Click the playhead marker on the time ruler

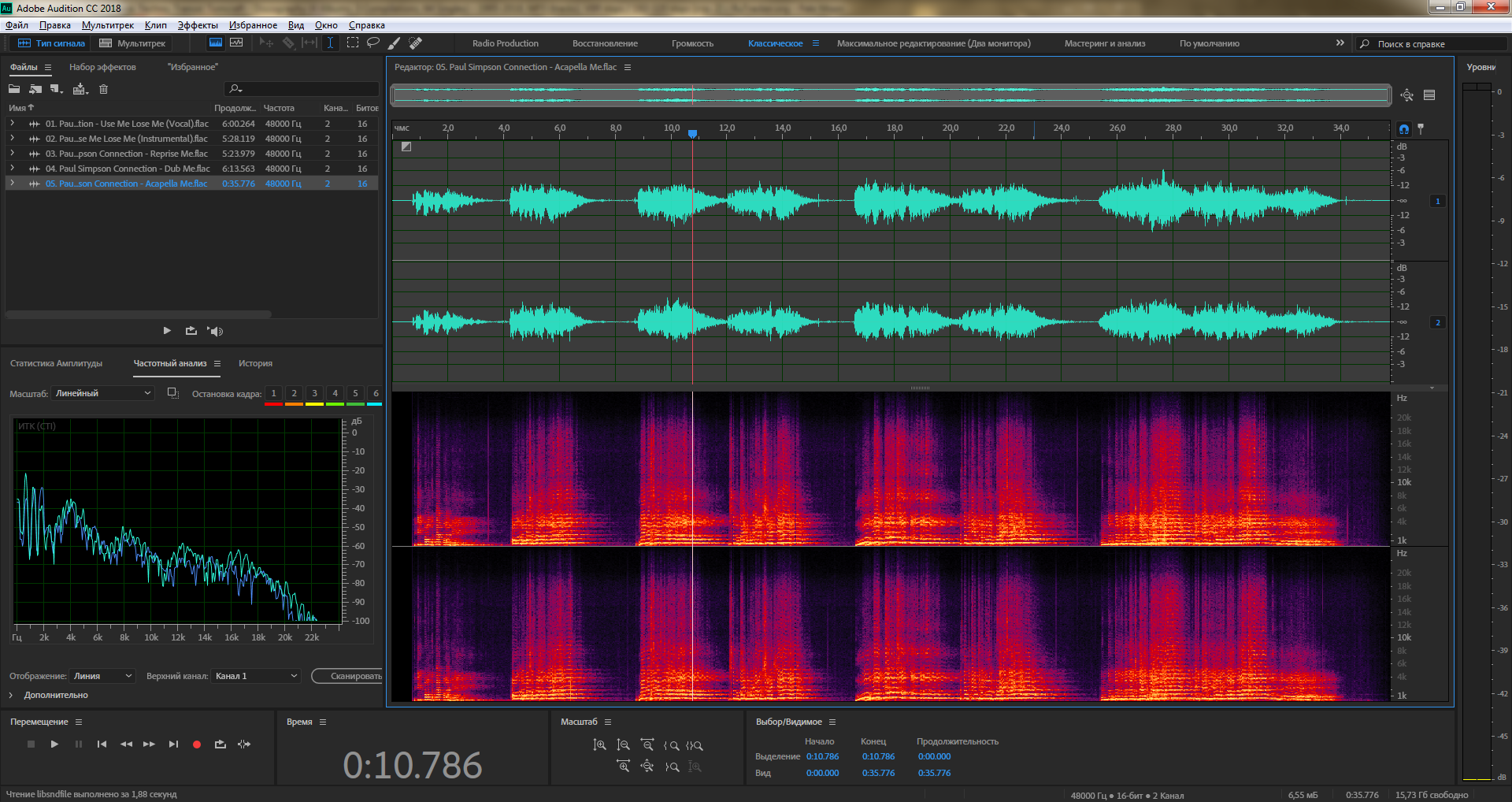tap(693, 134)
